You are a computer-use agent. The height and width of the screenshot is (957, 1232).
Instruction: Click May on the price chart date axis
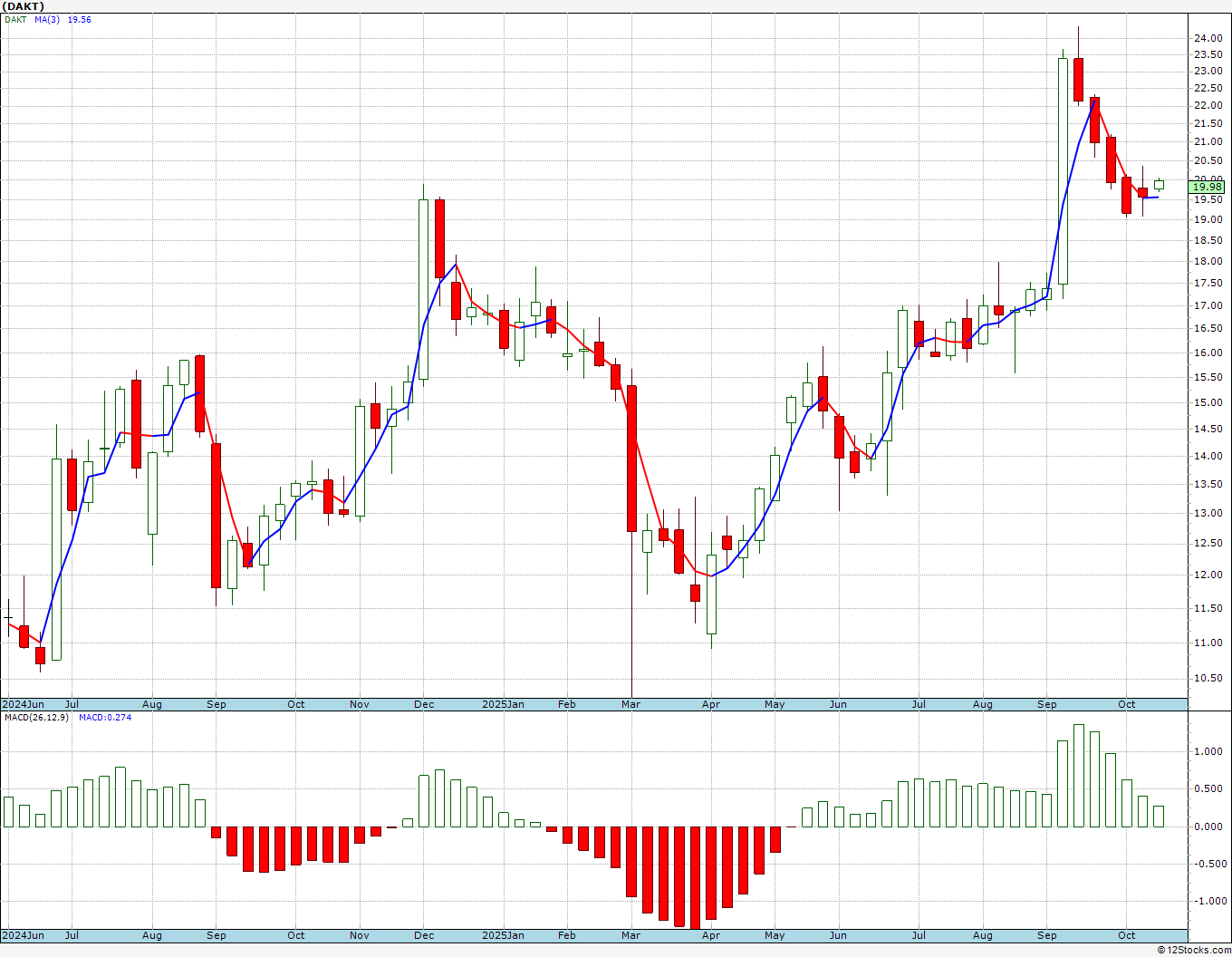pos(775,704)
